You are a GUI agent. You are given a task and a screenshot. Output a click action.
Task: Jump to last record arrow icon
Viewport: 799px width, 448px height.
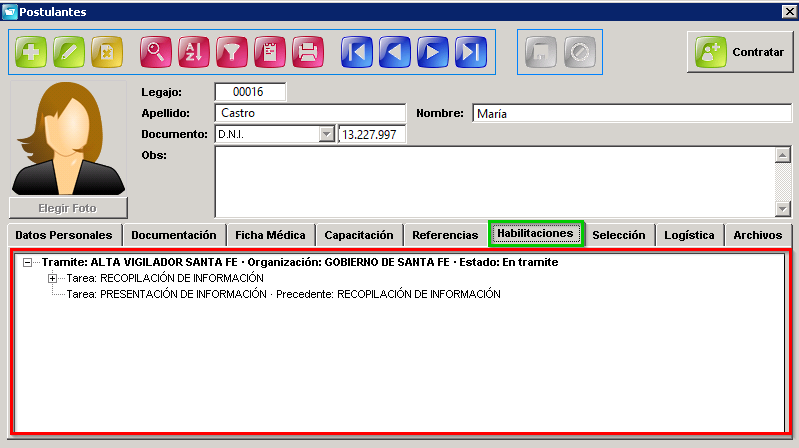471,52
